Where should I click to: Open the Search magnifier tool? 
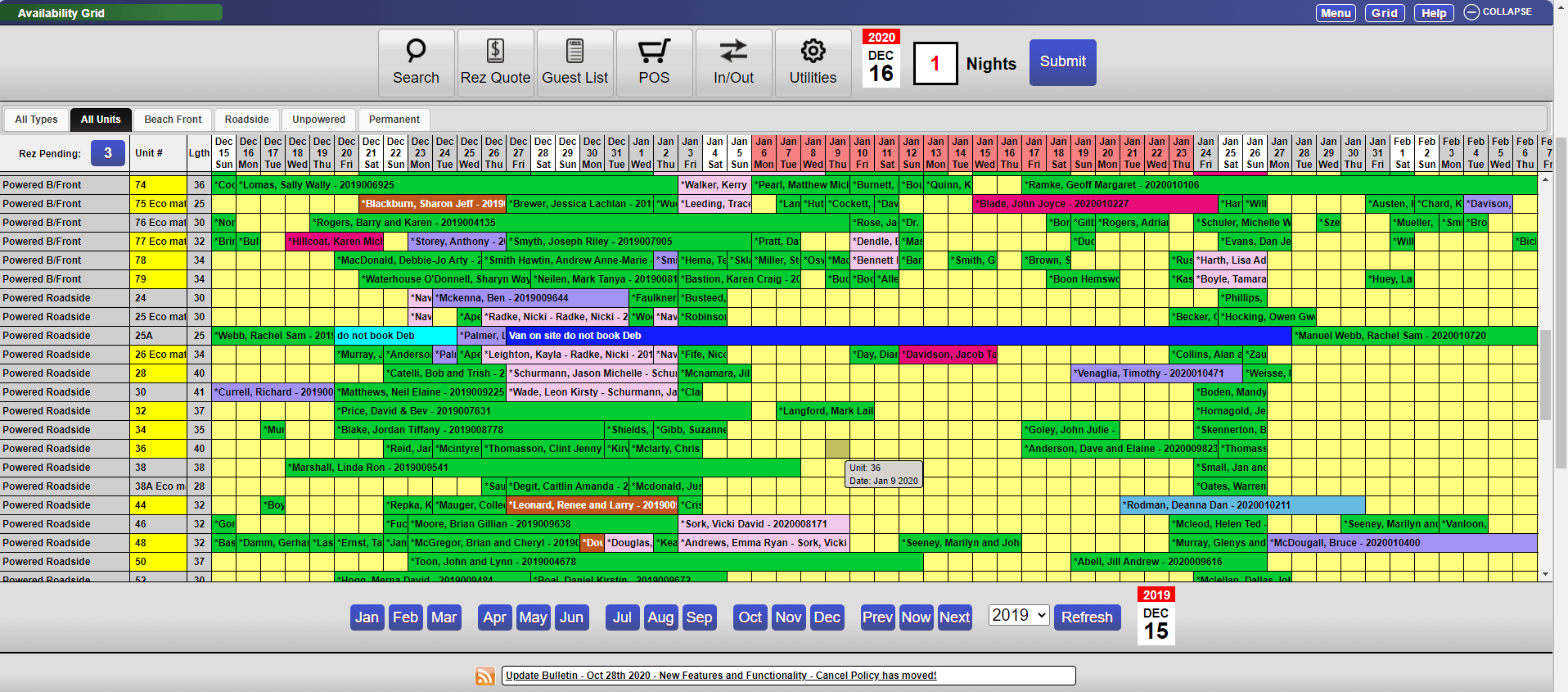(x=416, y=63)
